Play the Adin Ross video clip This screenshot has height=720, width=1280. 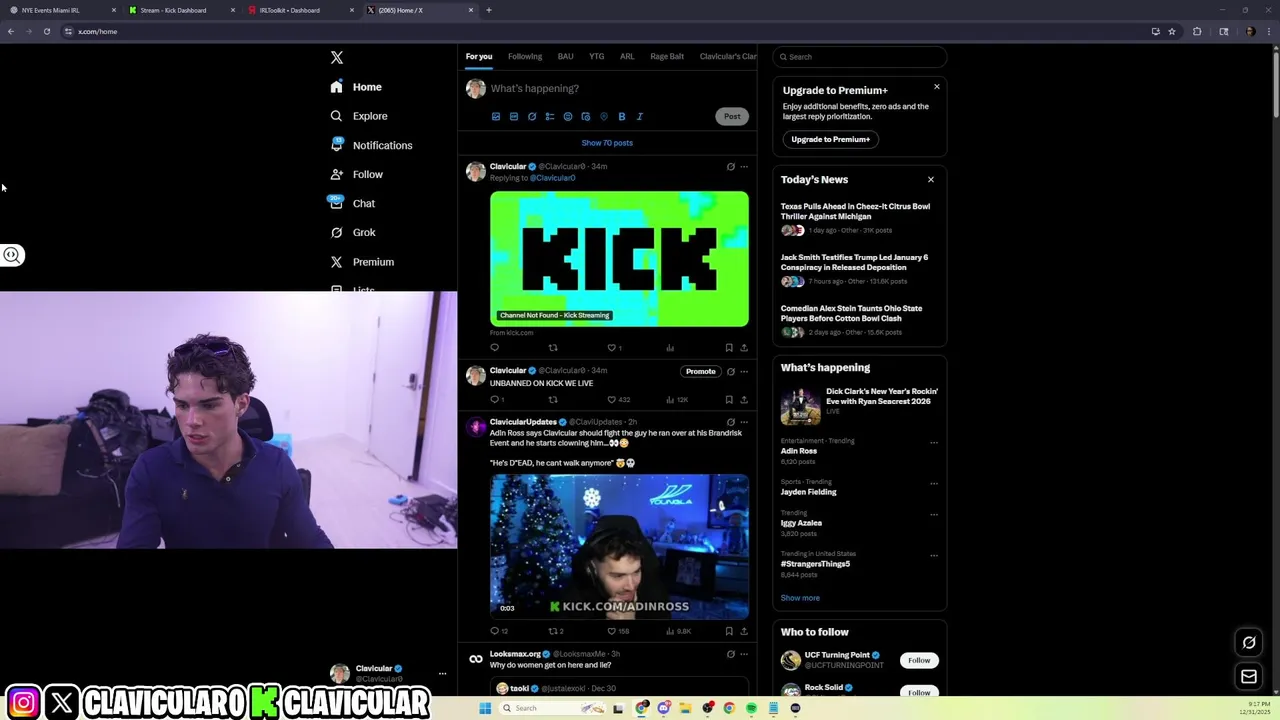[619, 546]
